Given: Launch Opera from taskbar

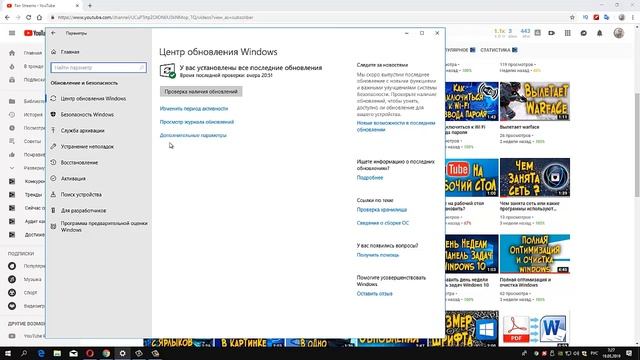Looking at the screenshot, I should [90, 353].
